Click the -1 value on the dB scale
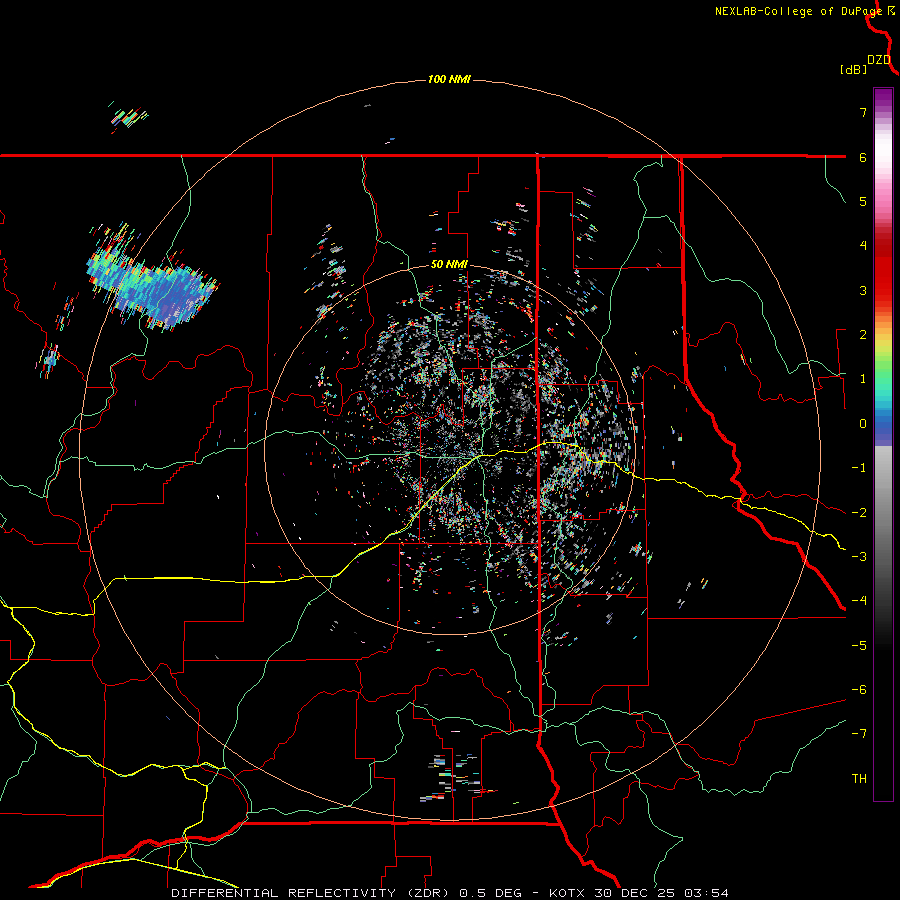The width and height of the screenshot is (900, 900). [859, 468]
